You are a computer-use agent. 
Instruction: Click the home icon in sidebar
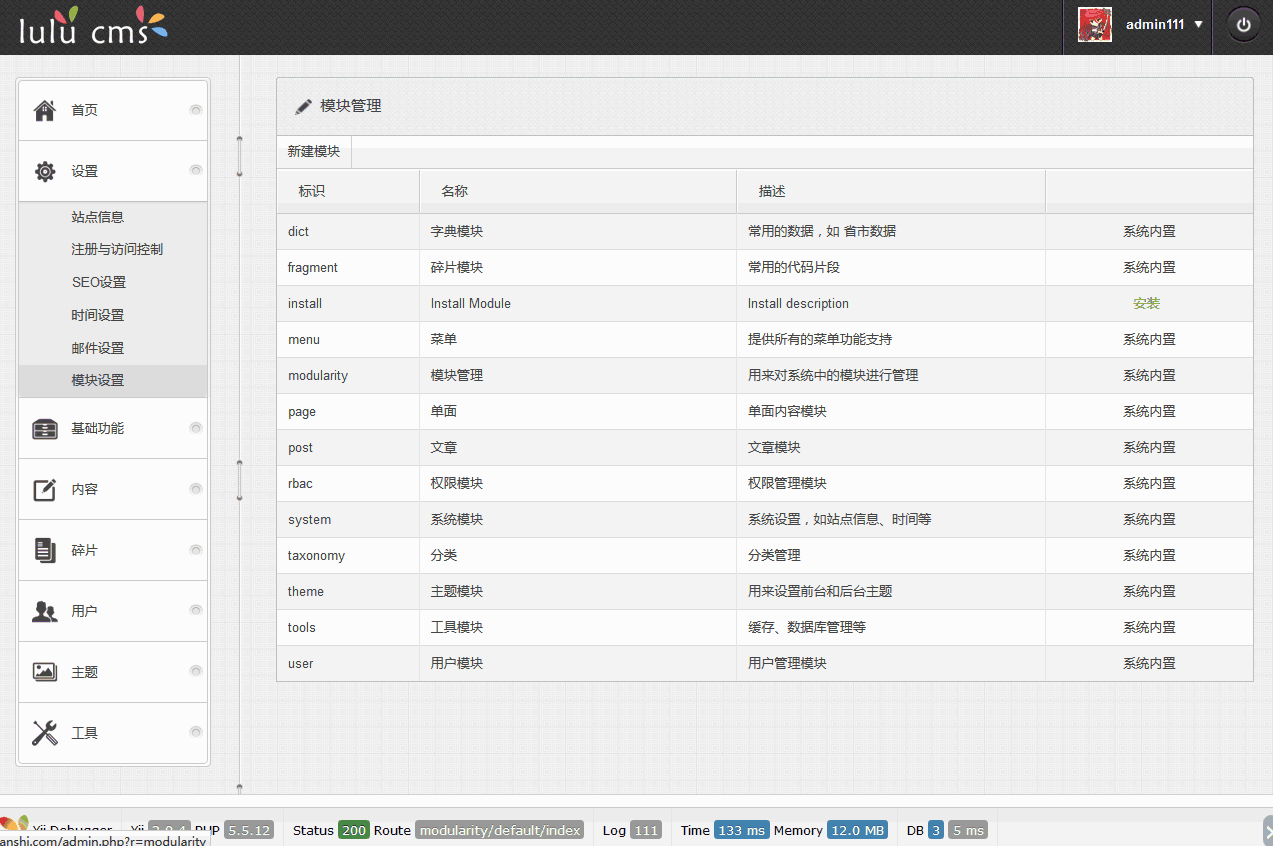[x=45, y=111]
